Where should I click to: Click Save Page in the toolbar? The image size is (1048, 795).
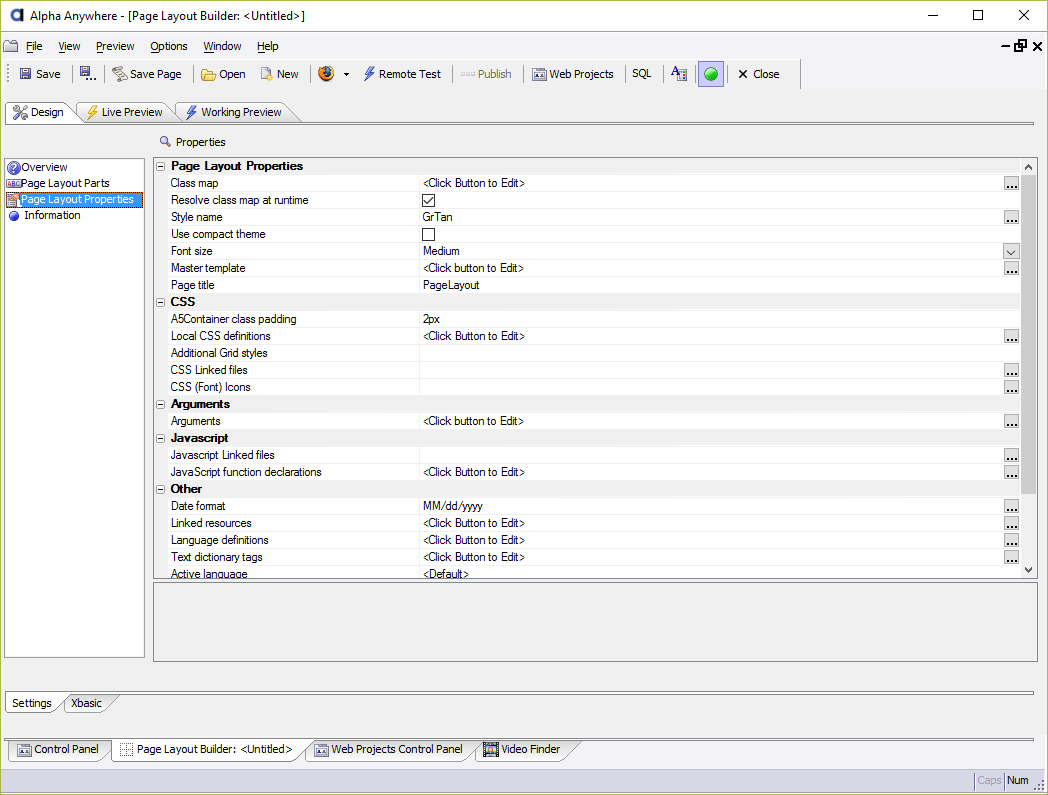coord(147,74)
